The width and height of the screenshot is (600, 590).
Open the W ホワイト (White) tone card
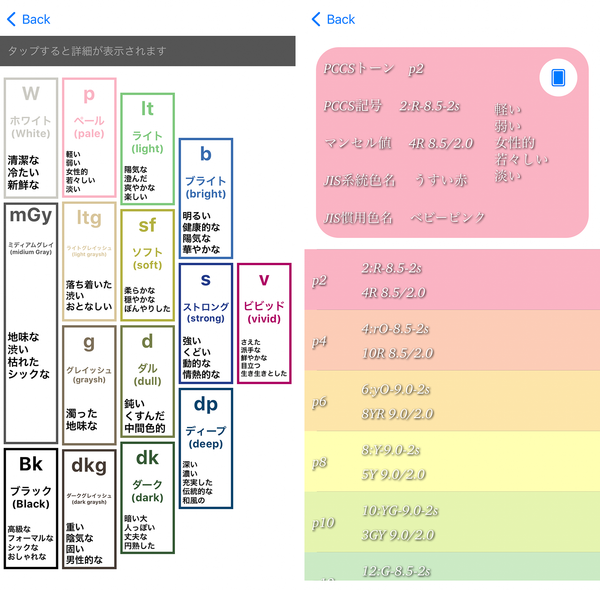point(31,138)
